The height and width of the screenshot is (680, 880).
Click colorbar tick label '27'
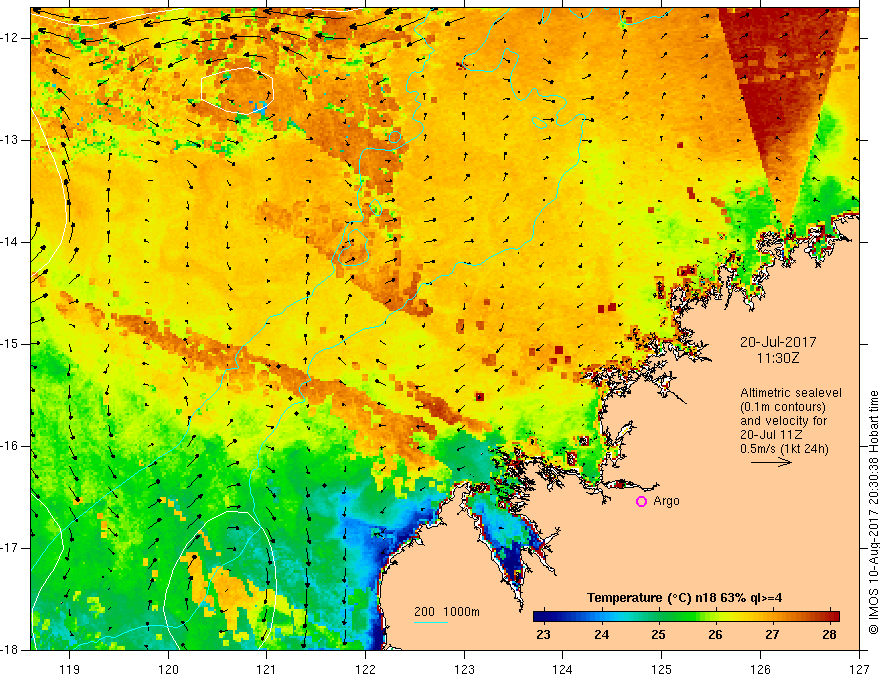772,635
